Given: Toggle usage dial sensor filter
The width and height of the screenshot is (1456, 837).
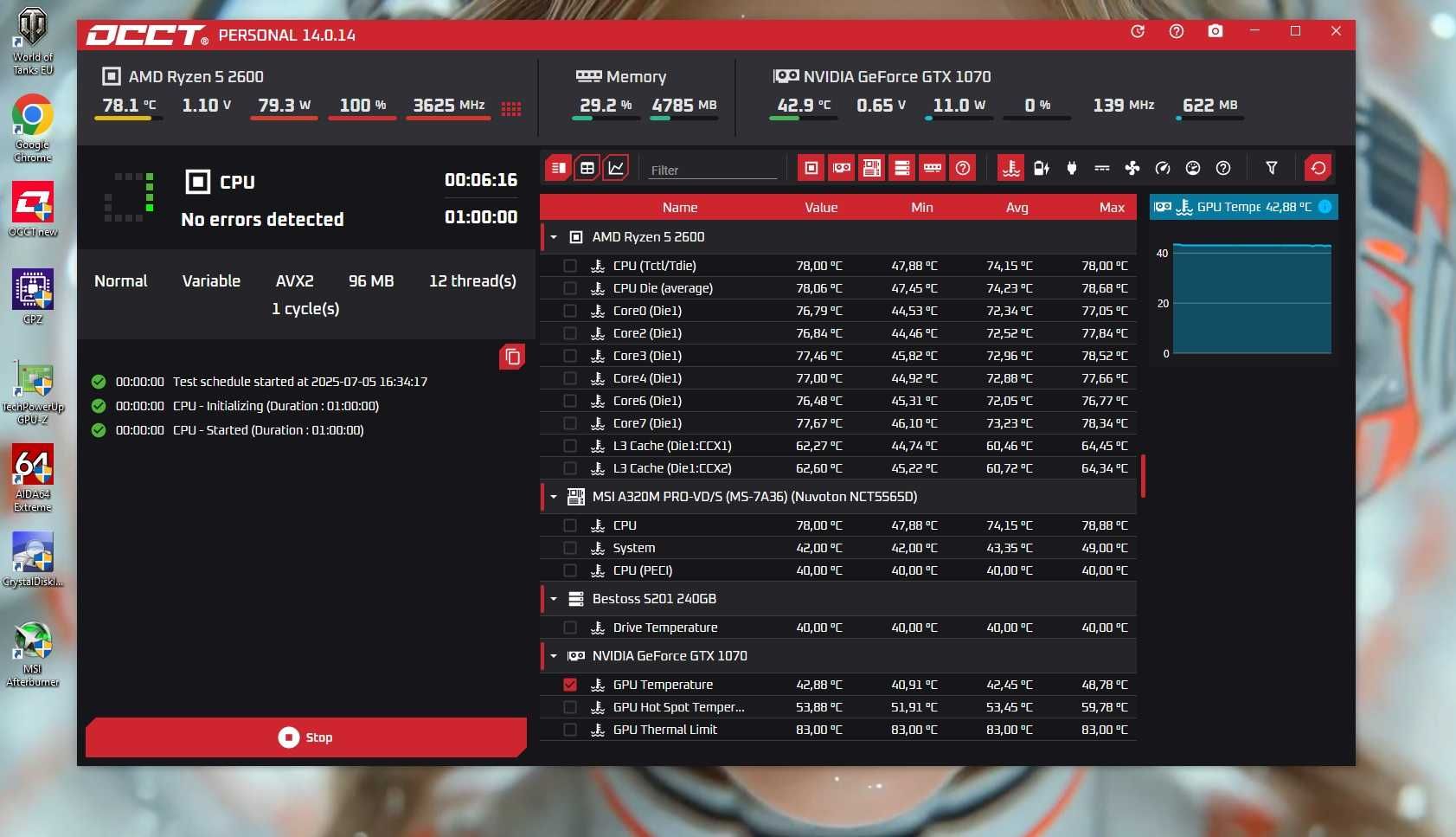Looking at the screenshot, I should [x=1193, y=168].
